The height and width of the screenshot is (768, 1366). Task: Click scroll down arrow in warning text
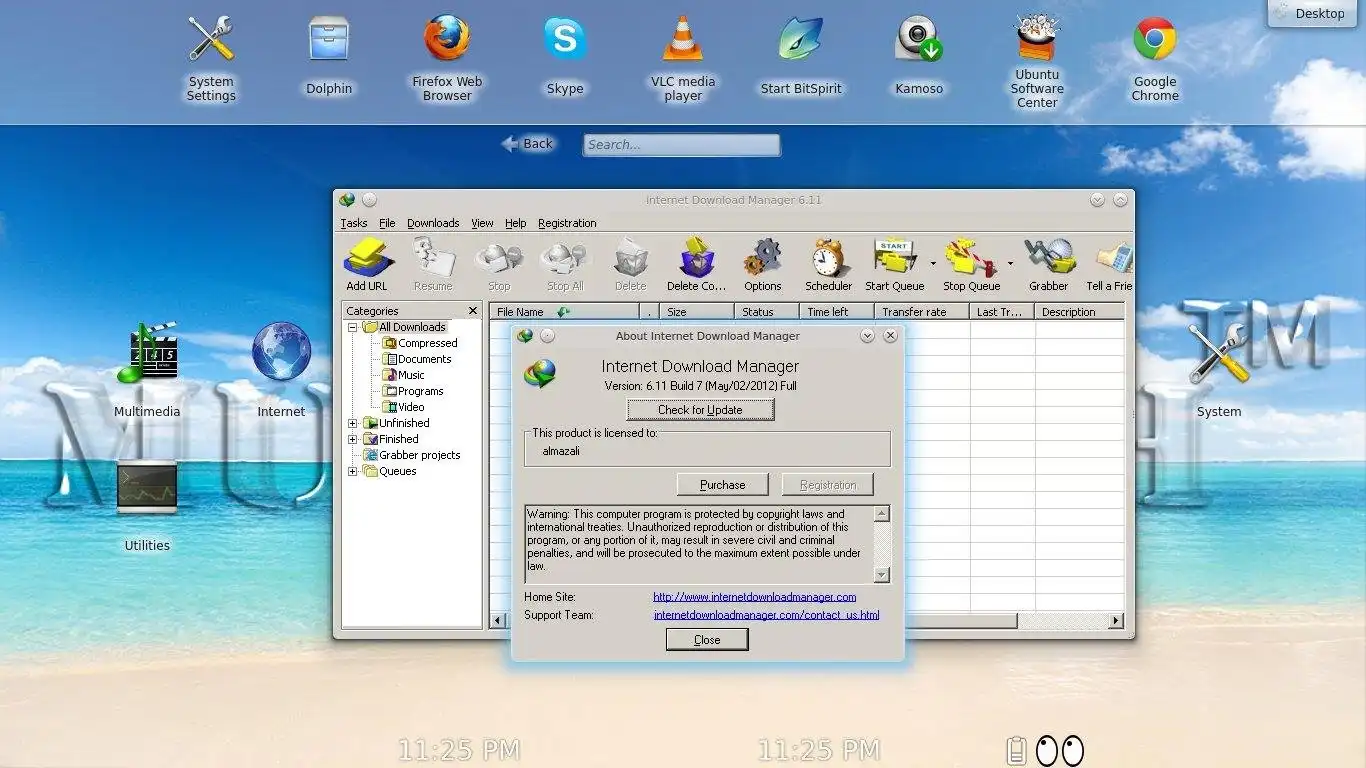(x=881, y=575)
